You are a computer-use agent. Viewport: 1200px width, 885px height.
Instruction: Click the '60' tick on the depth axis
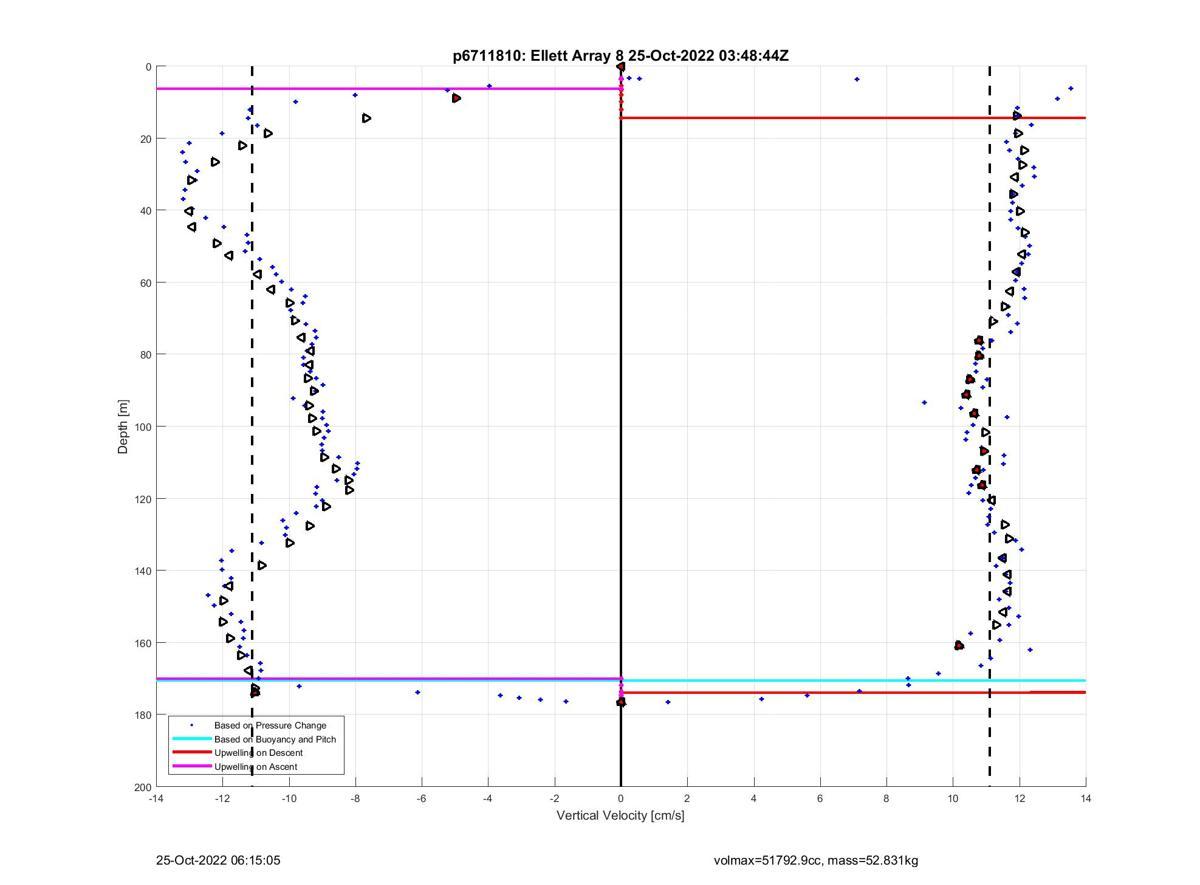click(145, 283)
